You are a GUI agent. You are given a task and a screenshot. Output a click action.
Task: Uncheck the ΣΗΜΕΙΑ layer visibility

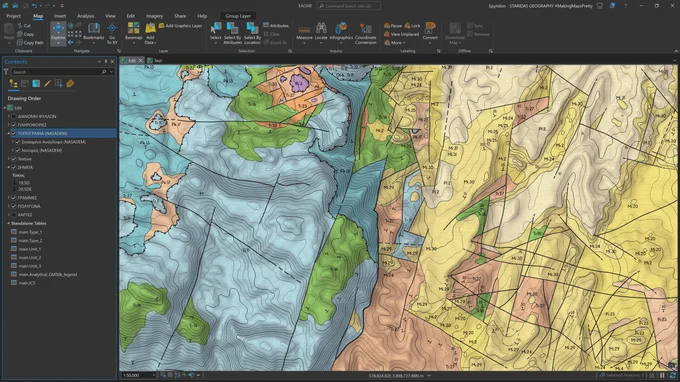(x=14, y=167)
